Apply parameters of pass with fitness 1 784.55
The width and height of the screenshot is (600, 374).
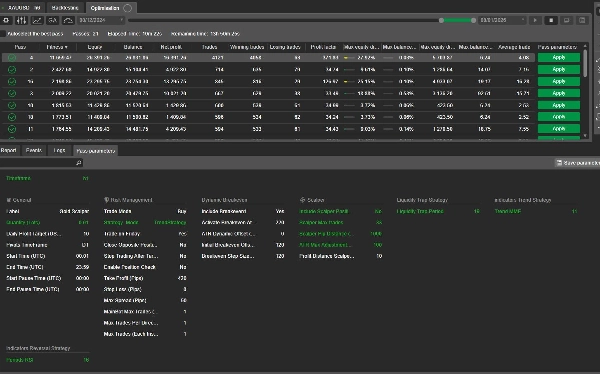tap(559, 129)
